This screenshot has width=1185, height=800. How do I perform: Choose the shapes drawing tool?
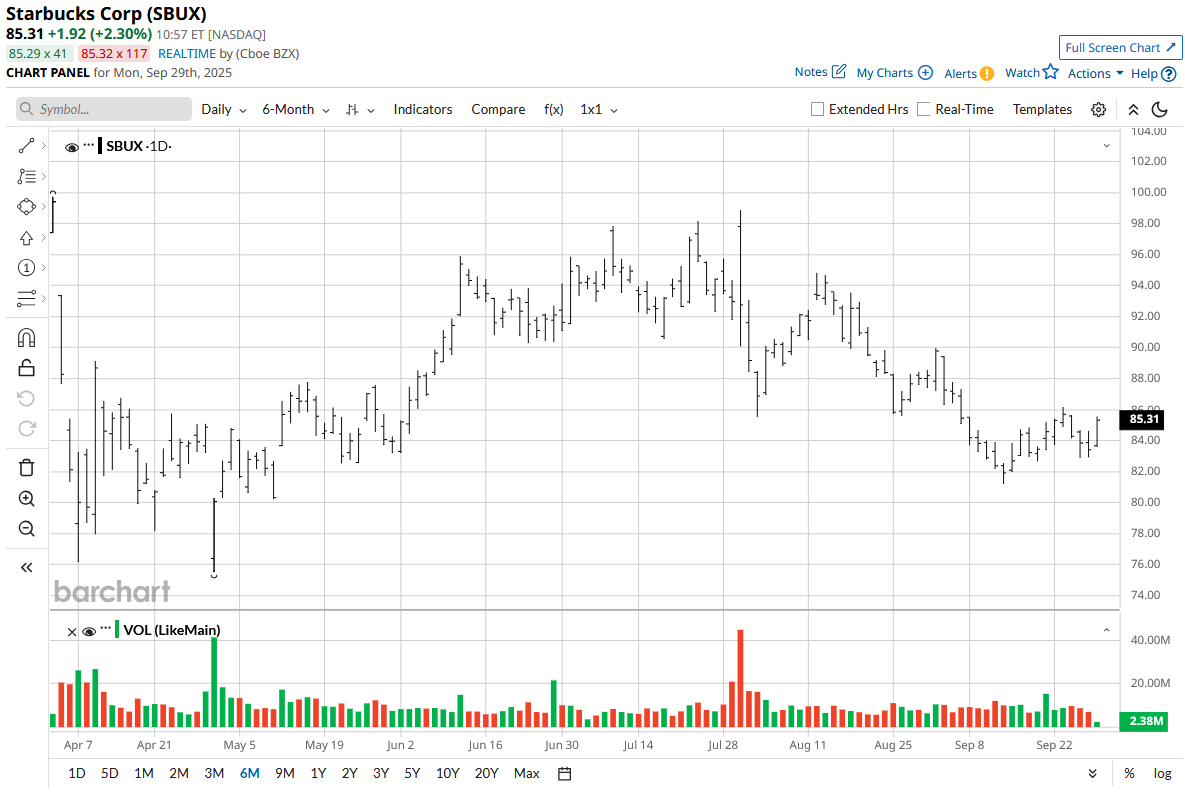pyautogui.click(x=26, y=207)
